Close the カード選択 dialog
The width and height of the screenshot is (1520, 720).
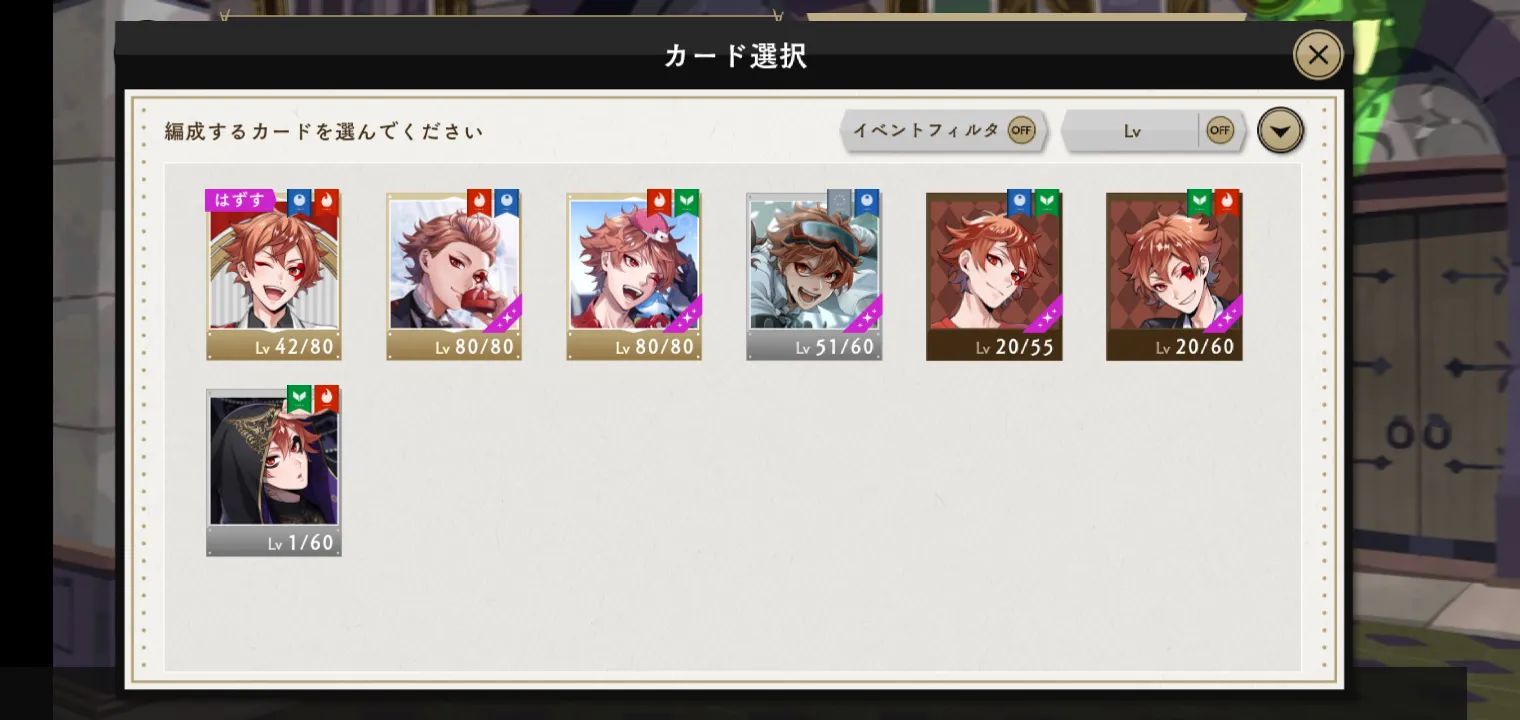(x=1318, y=55)
